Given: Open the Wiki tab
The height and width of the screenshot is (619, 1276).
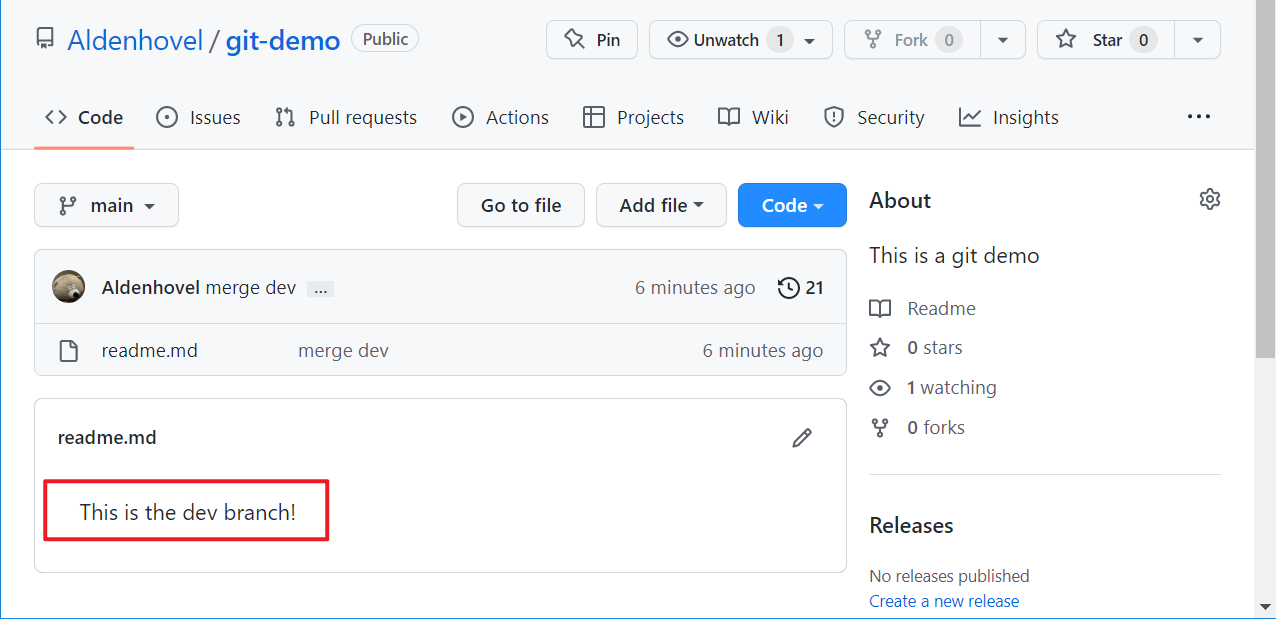Looking at the screenshot, I should click(x=753, y=117).
